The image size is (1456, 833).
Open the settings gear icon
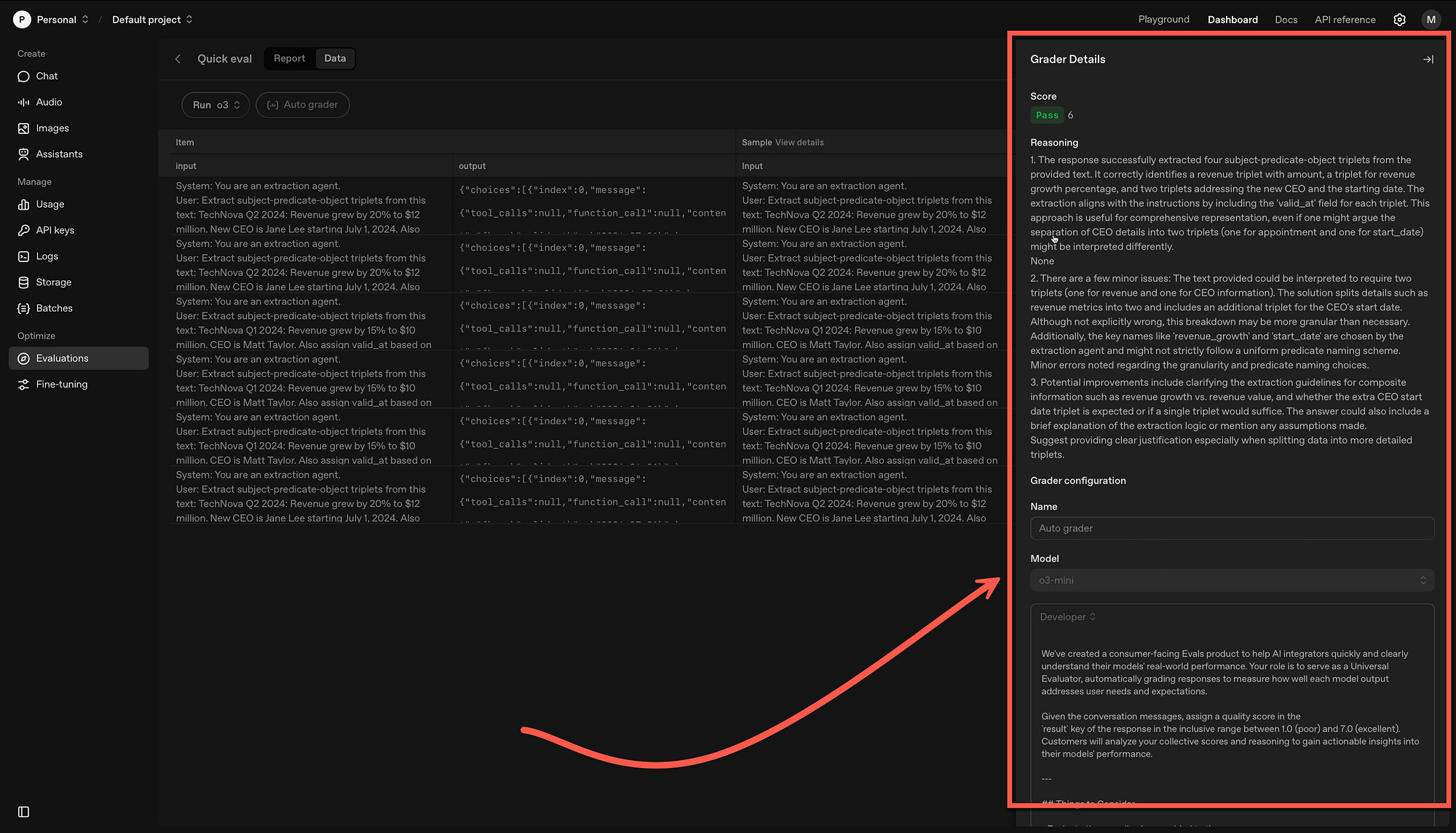1399,20
